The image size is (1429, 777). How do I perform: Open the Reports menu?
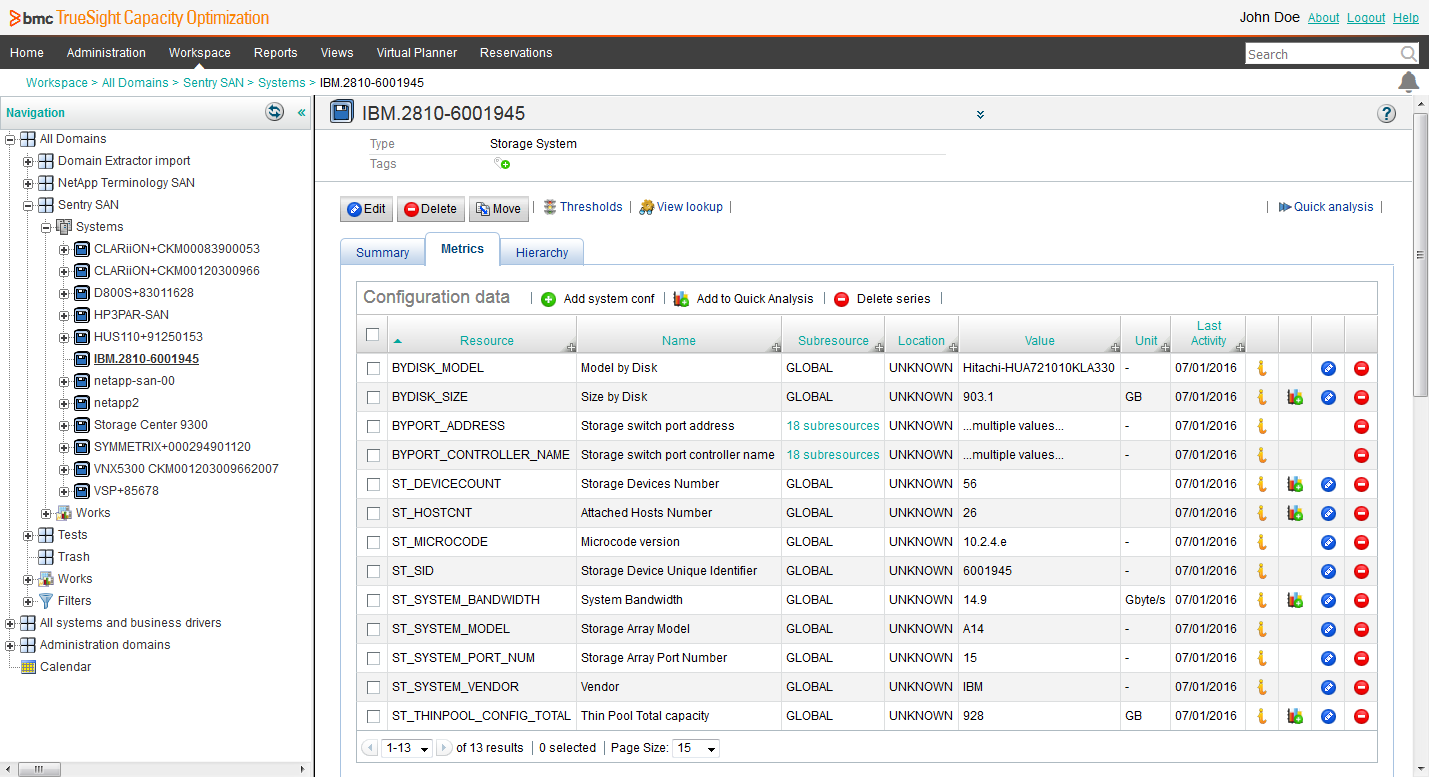click(x=275, y=53)
